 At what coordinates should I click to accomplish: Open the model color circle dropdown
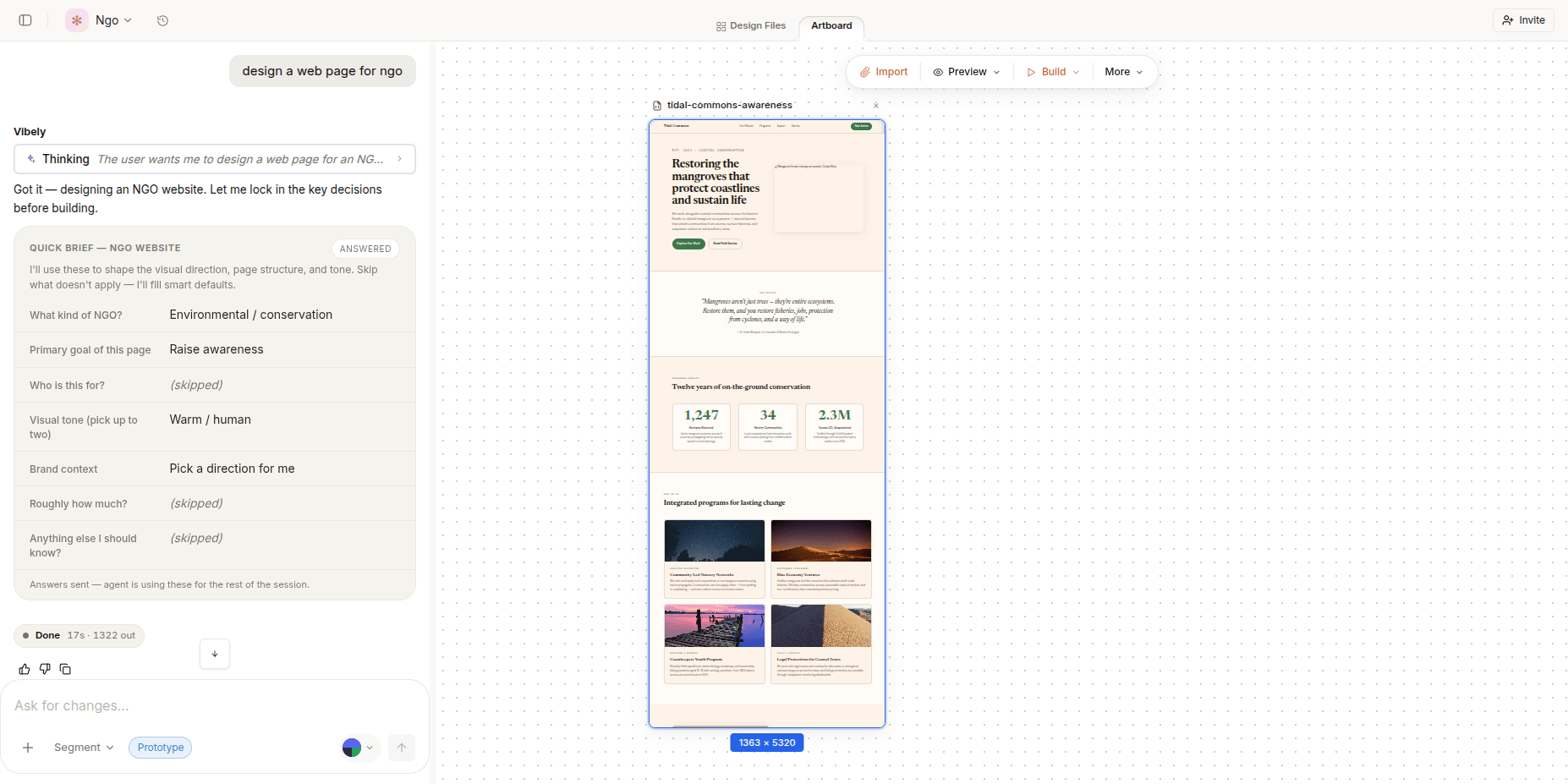coord(359,748)
